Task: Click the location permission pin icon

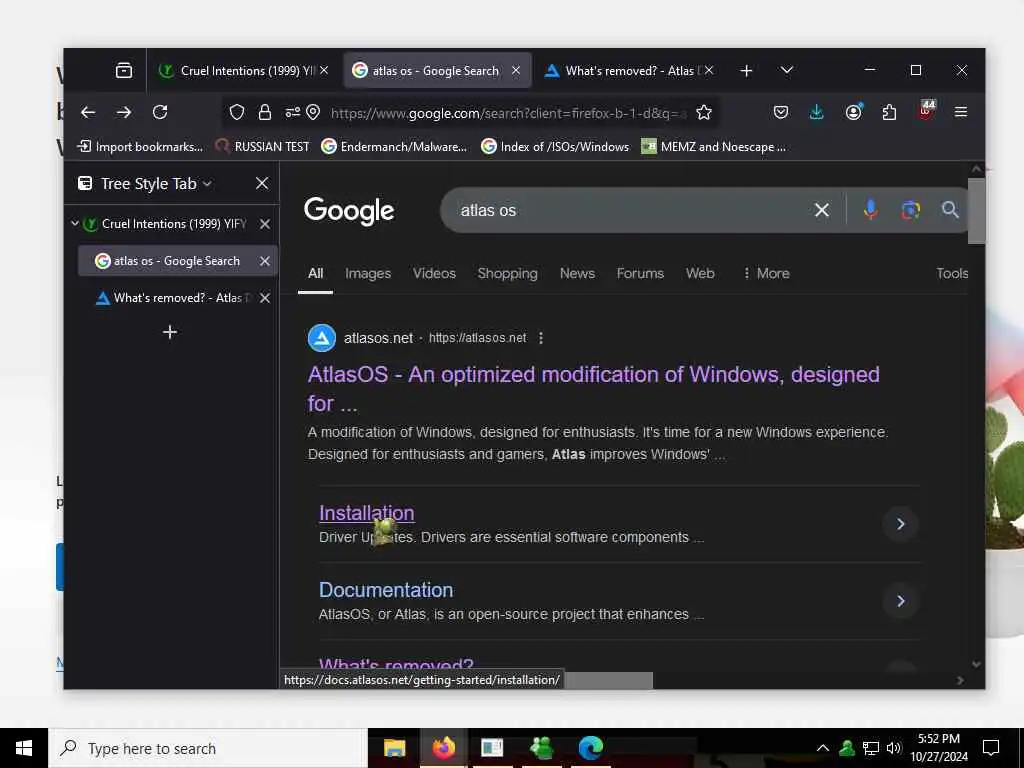Action: (x=313, y=112)
